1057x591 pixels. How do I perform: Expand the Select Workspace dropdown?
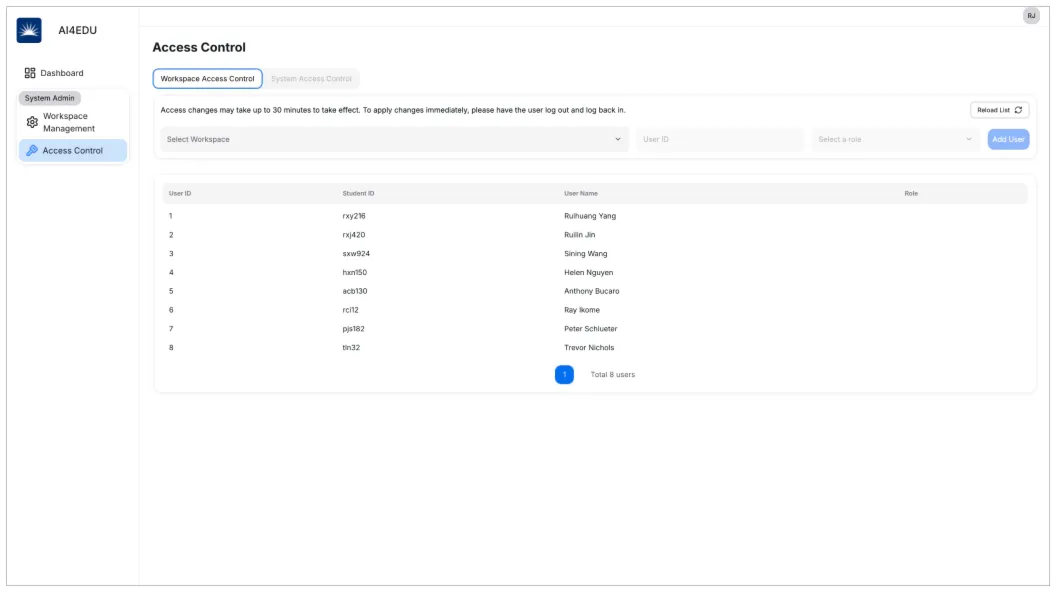(394, 139)
